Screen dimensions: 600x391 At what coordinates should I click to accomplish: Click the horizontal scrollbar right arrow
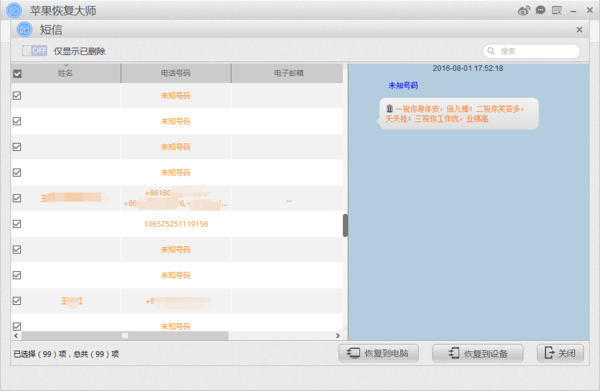[x=338, y=336]
